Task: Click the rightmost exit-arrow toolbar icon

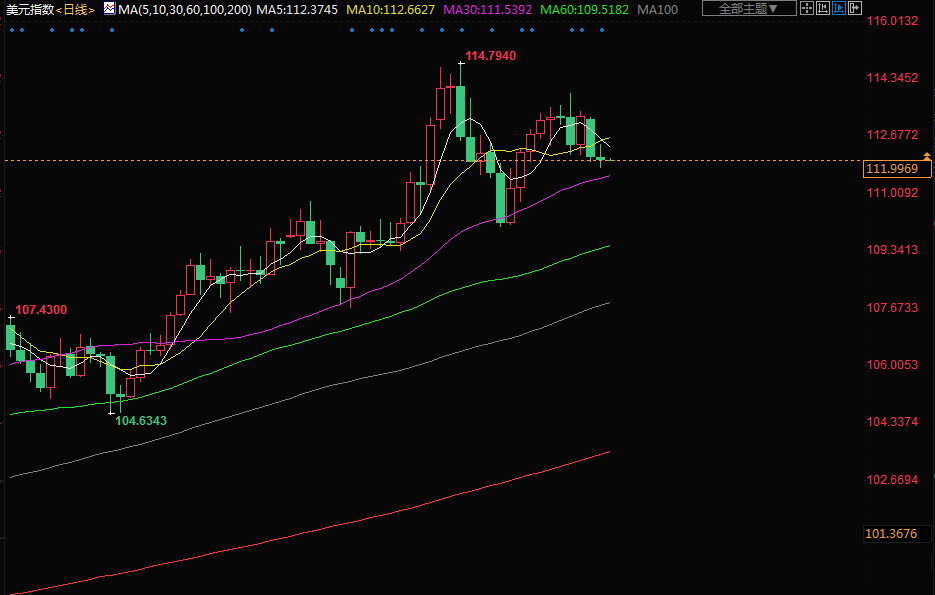Action: point(855,9)
